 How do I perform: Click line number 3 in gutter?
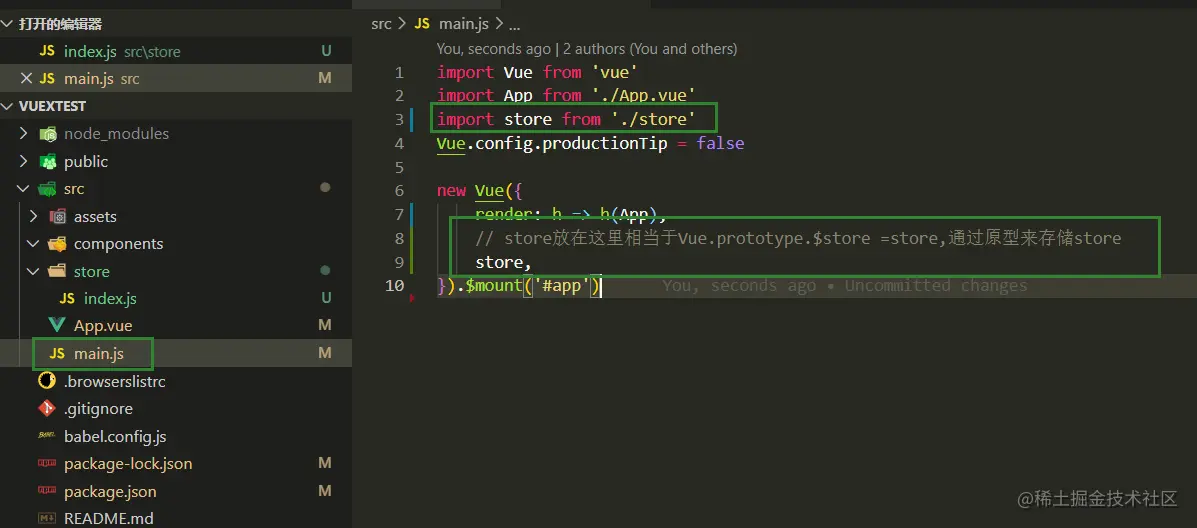tap(398, 120)
